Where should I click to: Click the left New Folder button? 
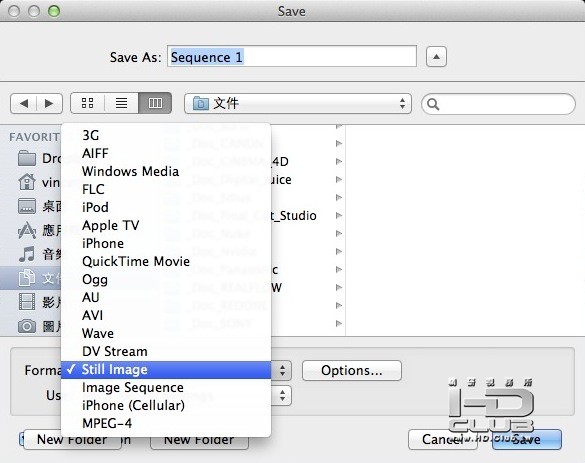coord(72,440)
